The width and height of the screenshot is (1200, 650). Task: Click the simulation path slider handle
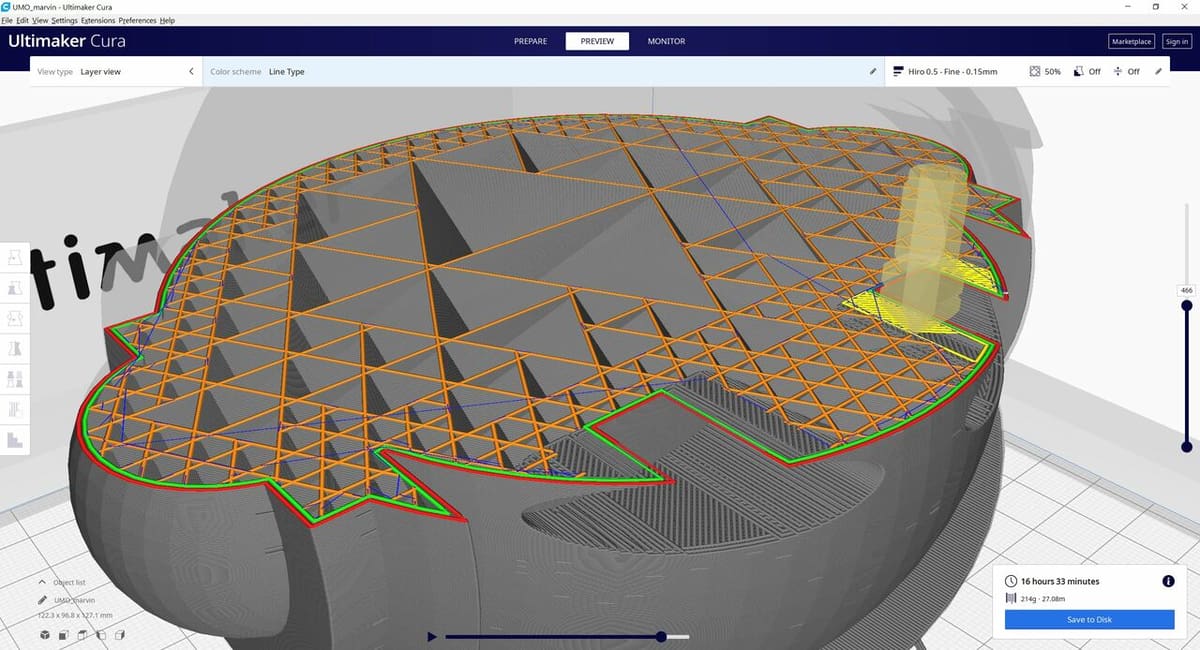pyautogui.click(x=661, y=636)
